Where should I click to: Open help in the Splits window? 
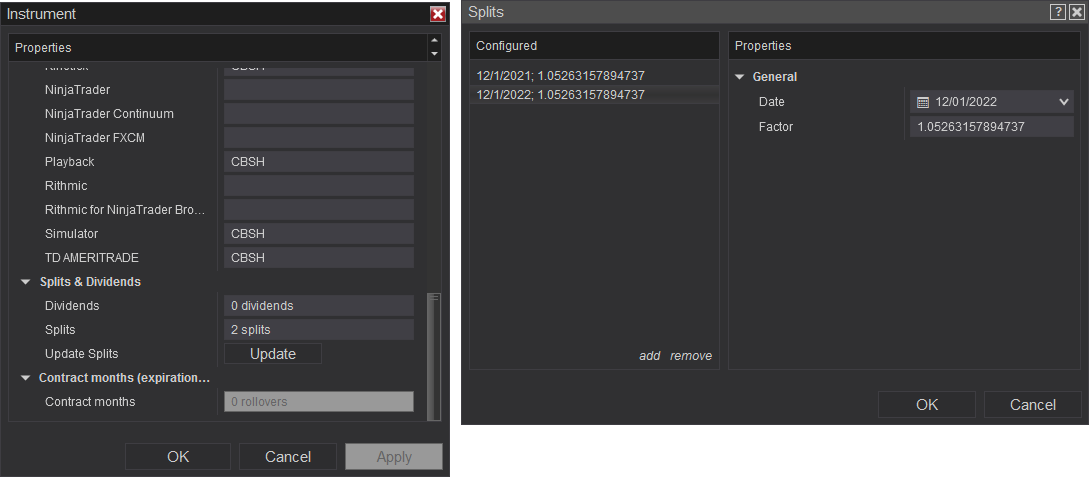pos(1058,12)
